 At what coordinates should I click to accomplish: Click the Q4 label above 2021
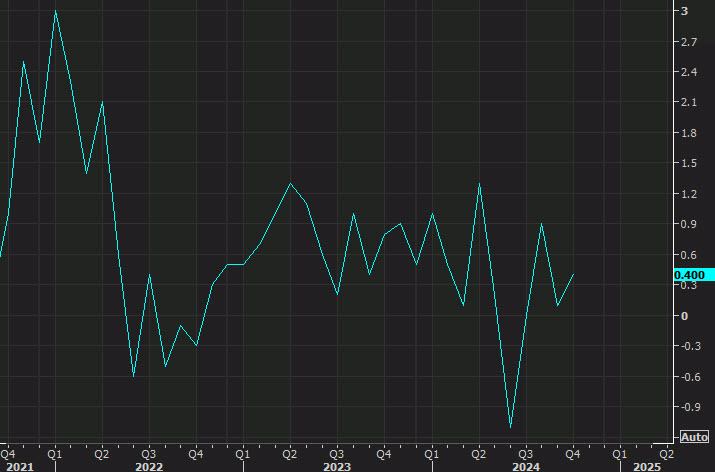tap(8, 454)
